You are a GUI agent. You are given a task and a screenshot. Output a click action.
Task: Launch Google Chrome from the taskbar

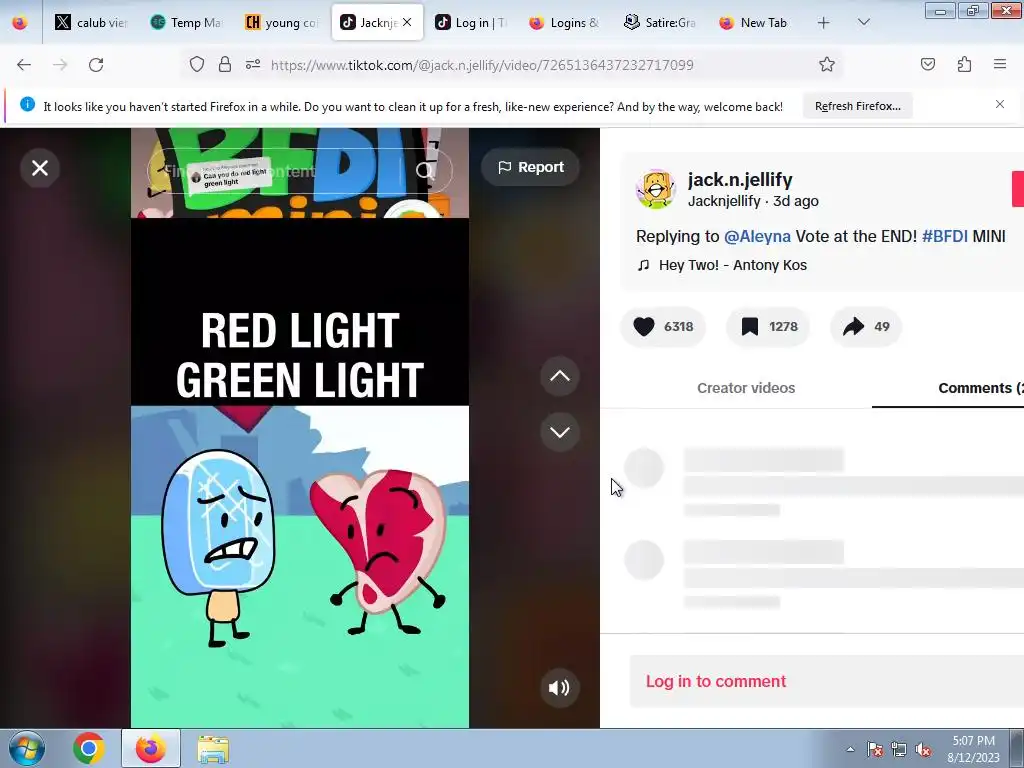tap(89, 749)
